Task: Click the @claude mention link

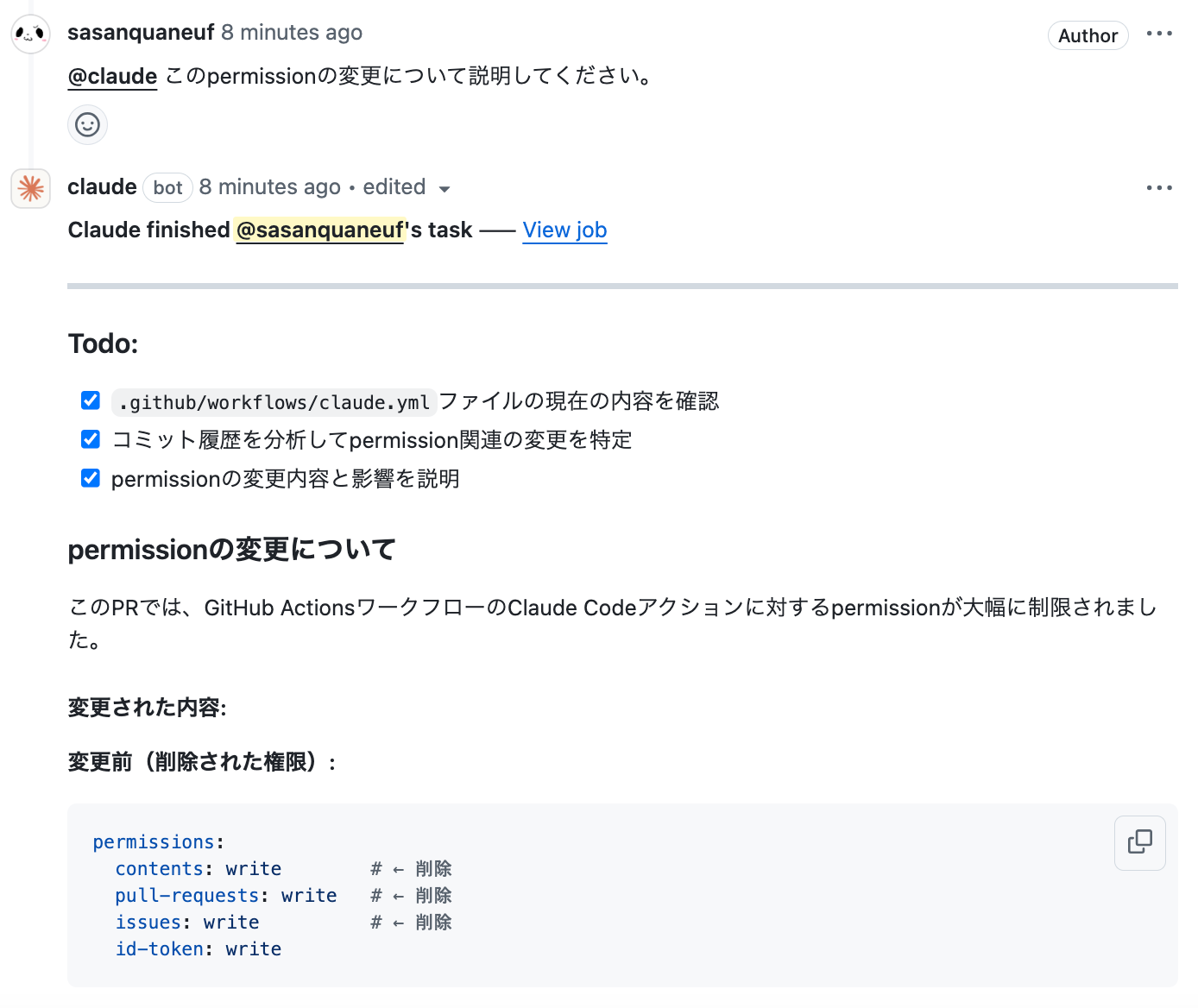Action: click(112, 76)
